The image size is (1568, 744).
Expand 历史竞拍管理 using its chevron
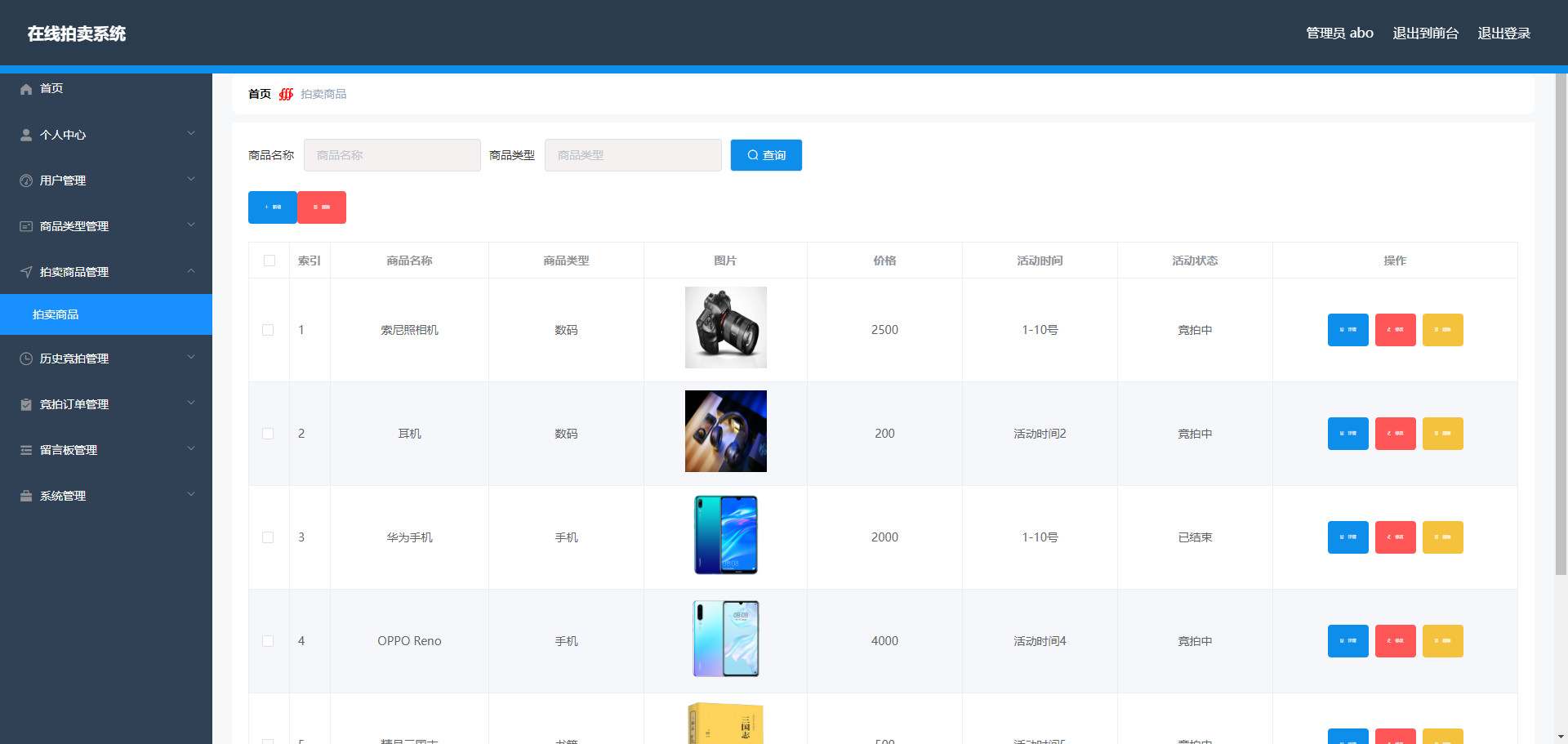[191, 357]
